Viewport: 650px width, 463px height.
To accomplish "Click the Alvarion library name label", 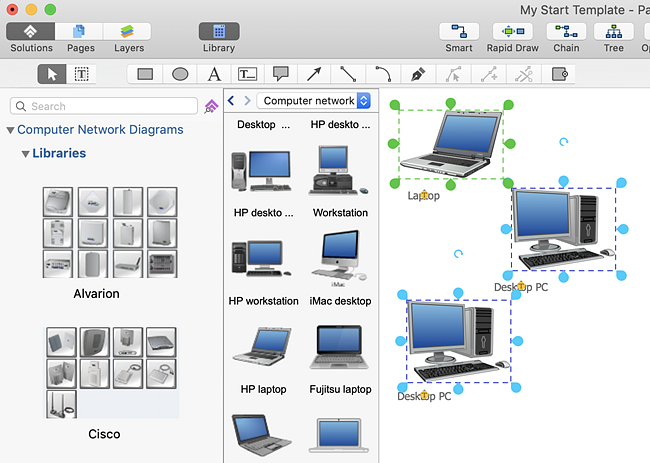I will (x=96, y=293).
